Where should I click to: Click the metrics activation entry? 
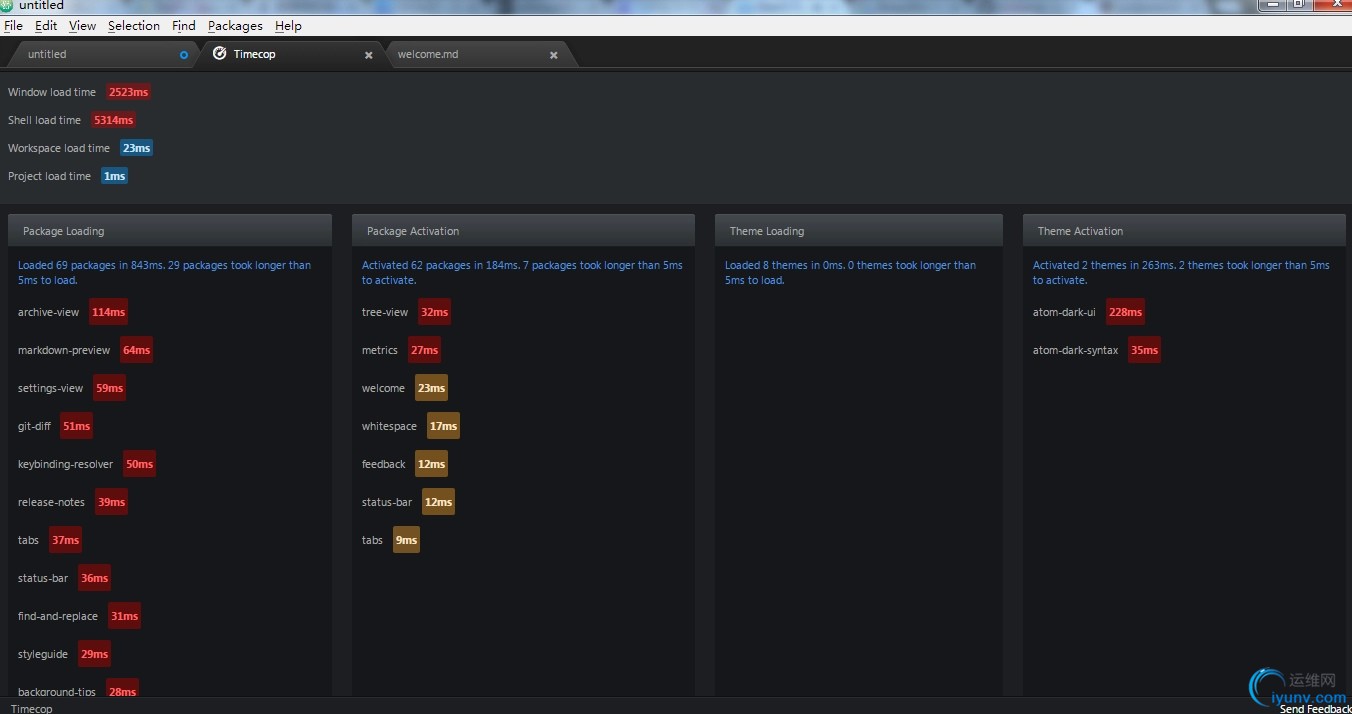(401, 350)
